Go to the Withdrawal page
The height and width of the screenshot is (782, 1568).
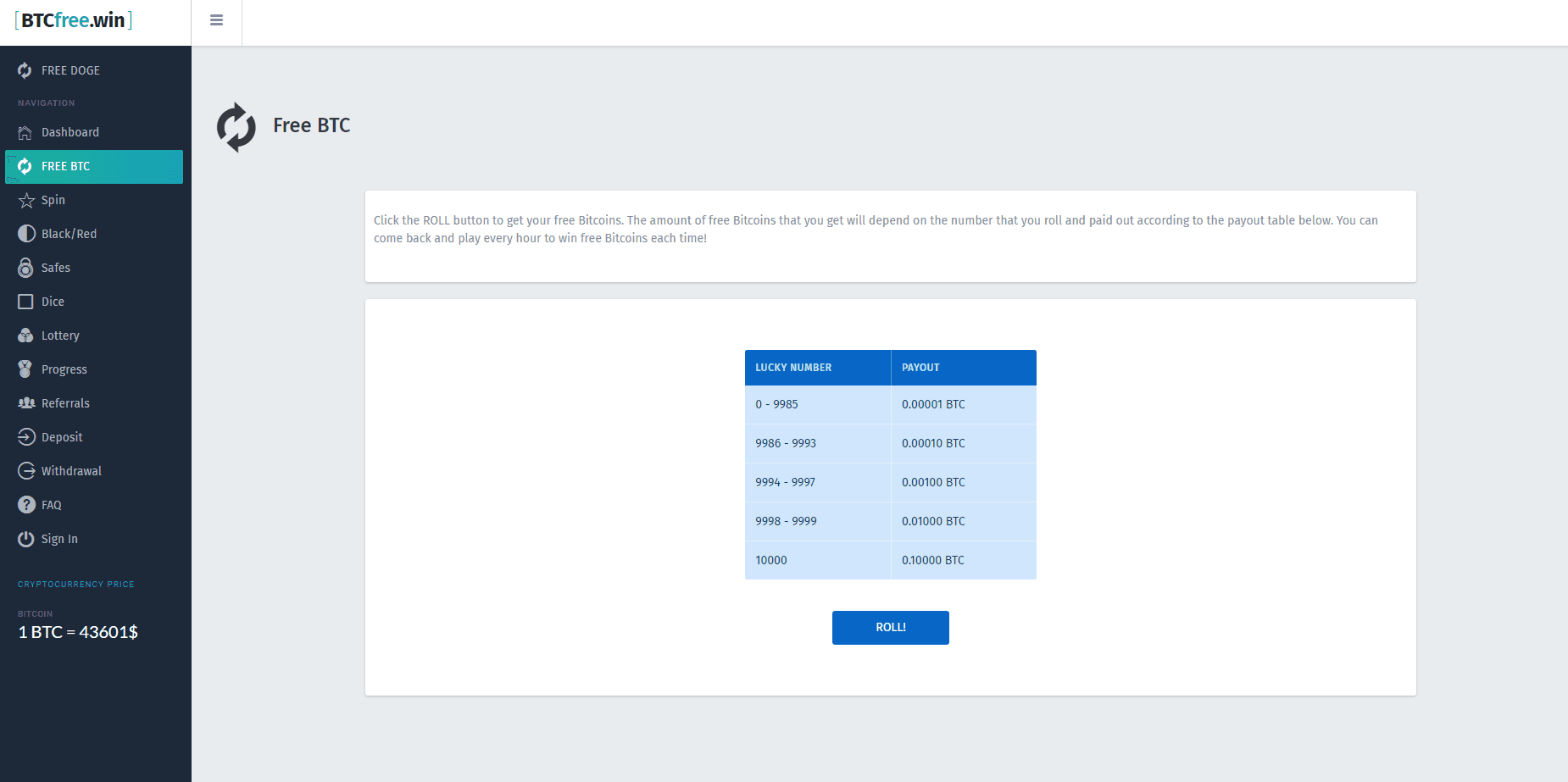pos(71,471)
